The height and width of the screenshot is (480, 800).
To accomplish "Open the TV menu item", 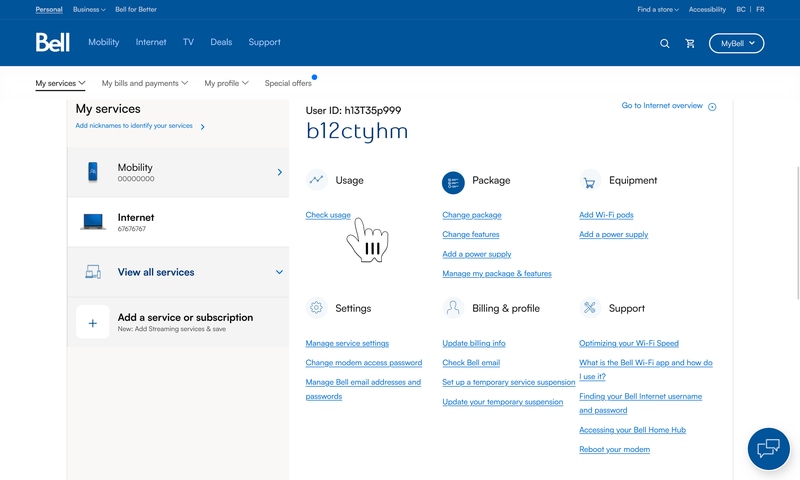I will click(x=188, y=42).
